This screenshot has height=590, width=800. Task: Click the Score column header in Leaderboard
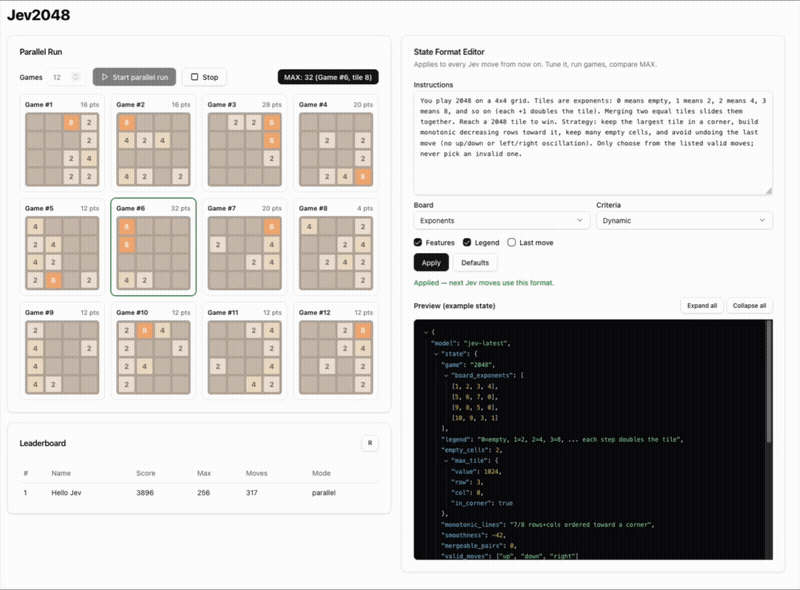tap(145, 473)
